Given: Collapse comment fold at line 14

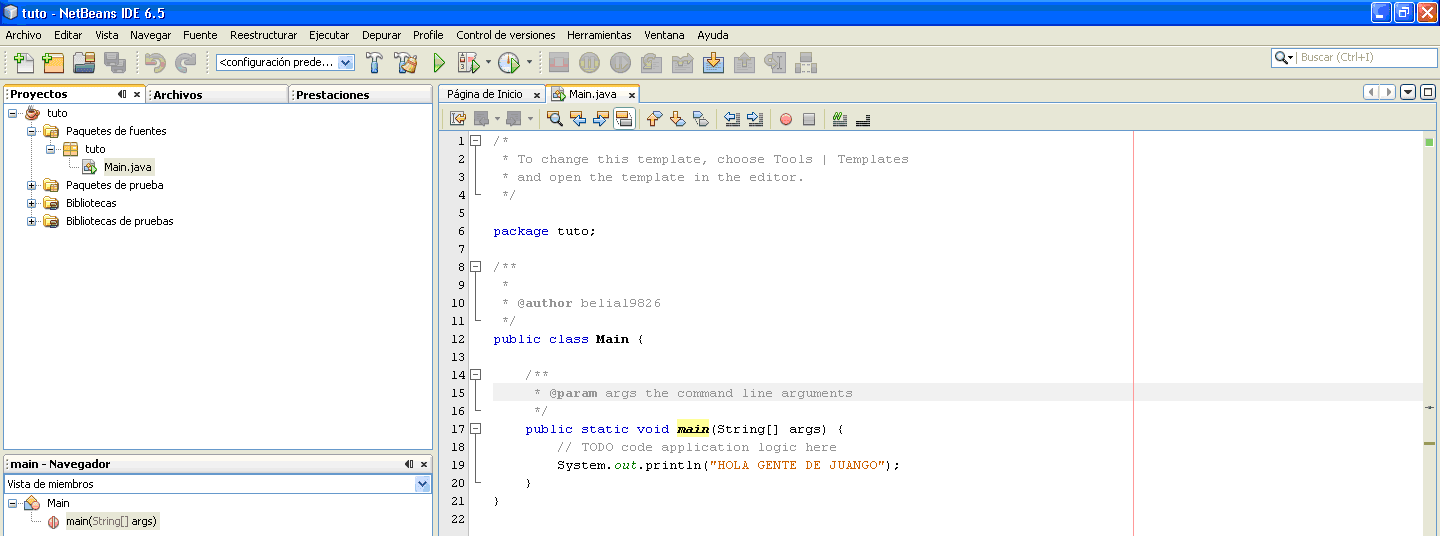Looking at the screenshot, I should pyautogui.click(x=476, y=375).
